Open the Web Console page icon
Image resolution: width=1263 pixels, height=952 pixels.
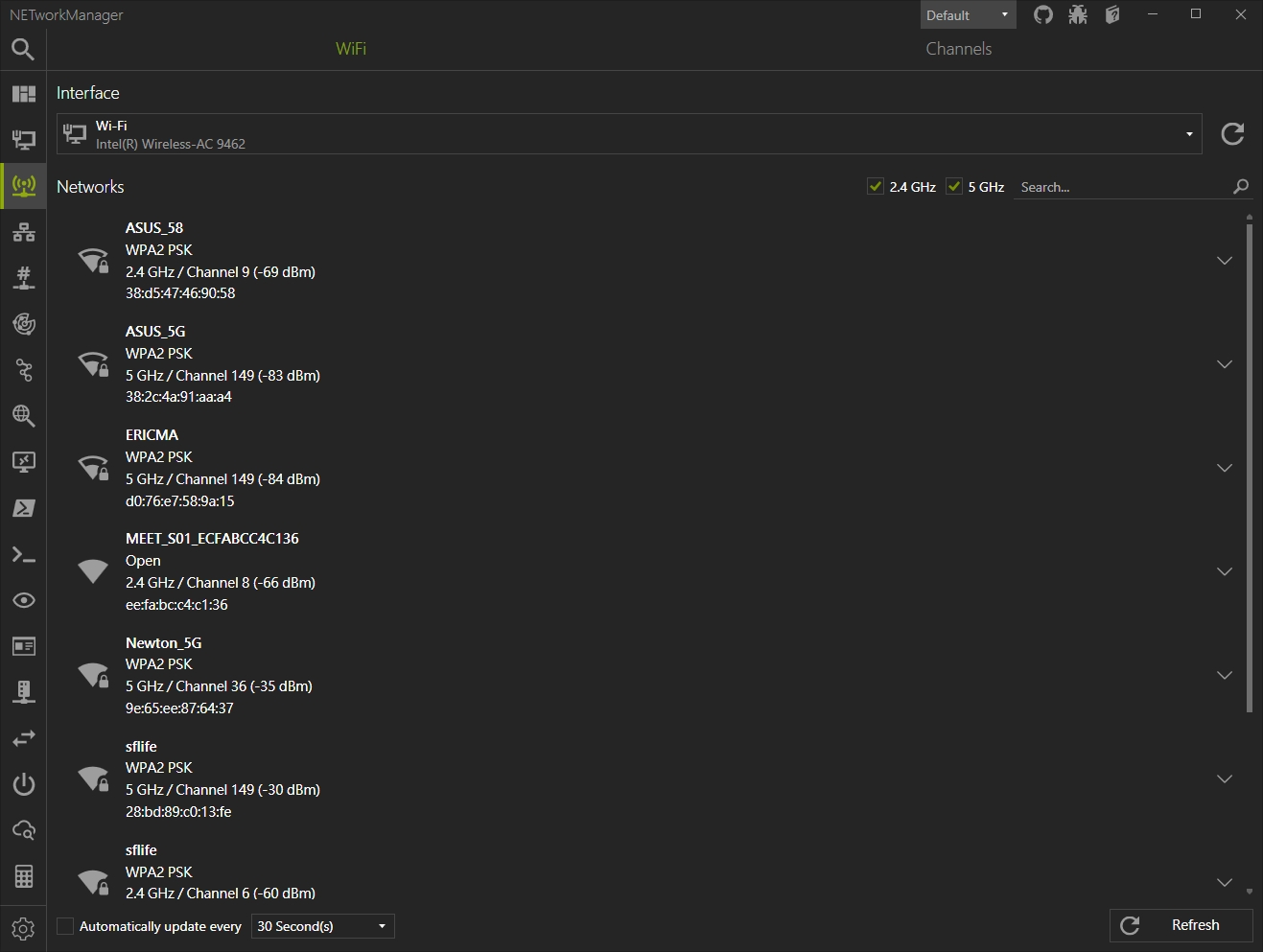(23, 646)
